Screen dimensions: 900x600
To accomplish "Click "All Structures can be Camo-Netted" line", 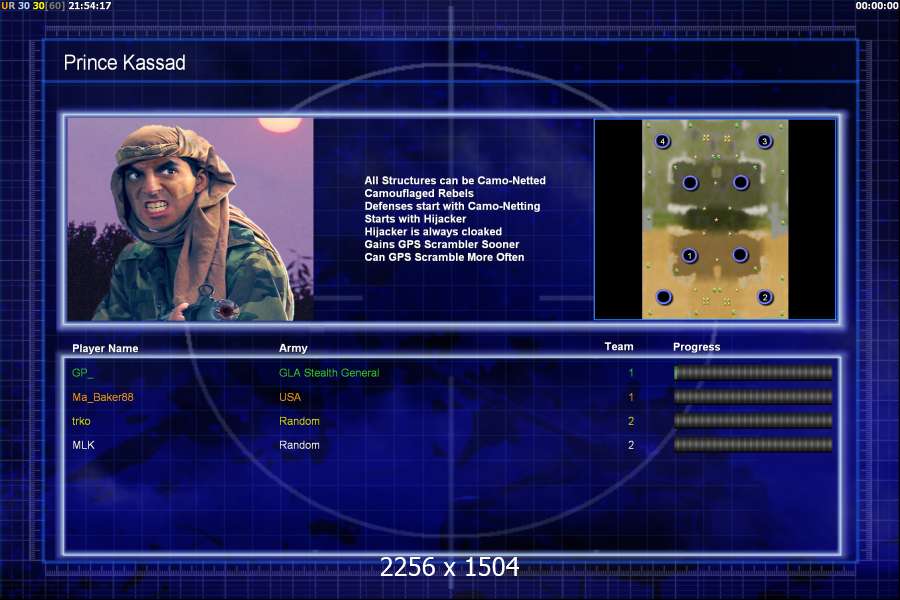I will point(455,180).
